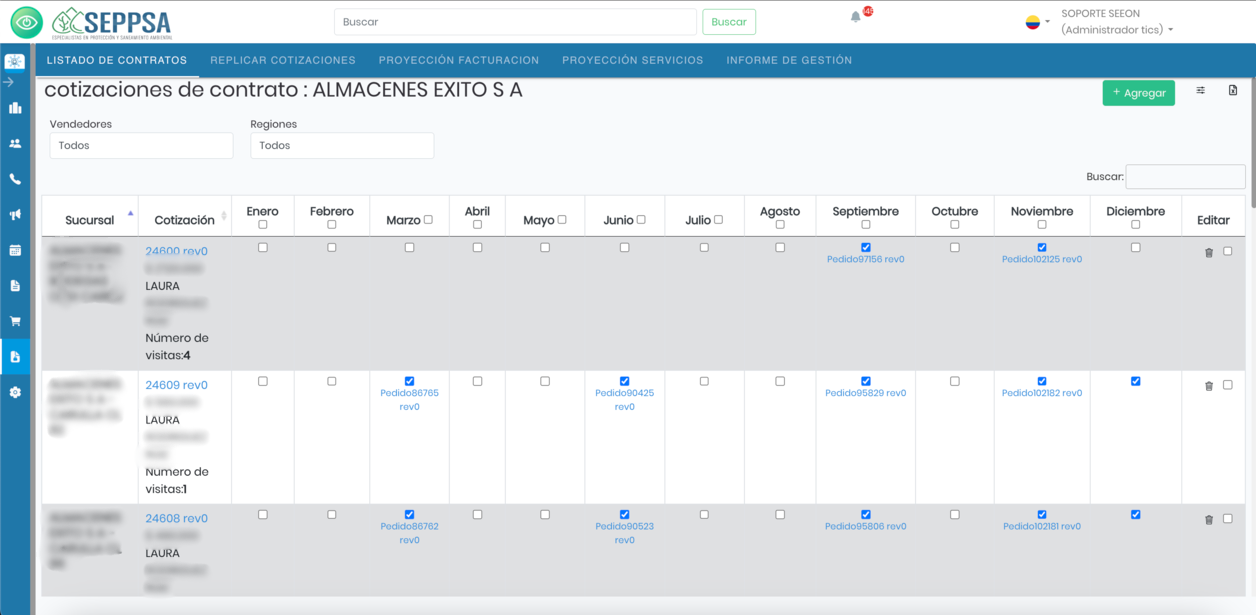1256x615 pixels.
Task: Toggle the Febrero column header checkbox
Action: [x=332, y=225]
